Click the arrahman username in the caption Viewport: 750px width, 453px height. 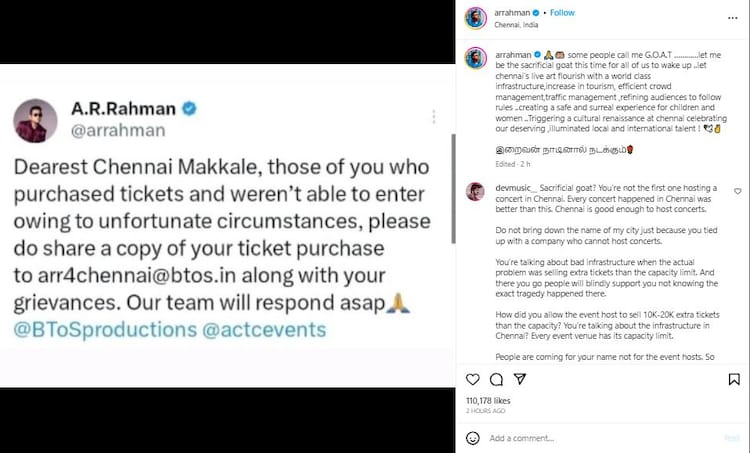tap(508, 53)
